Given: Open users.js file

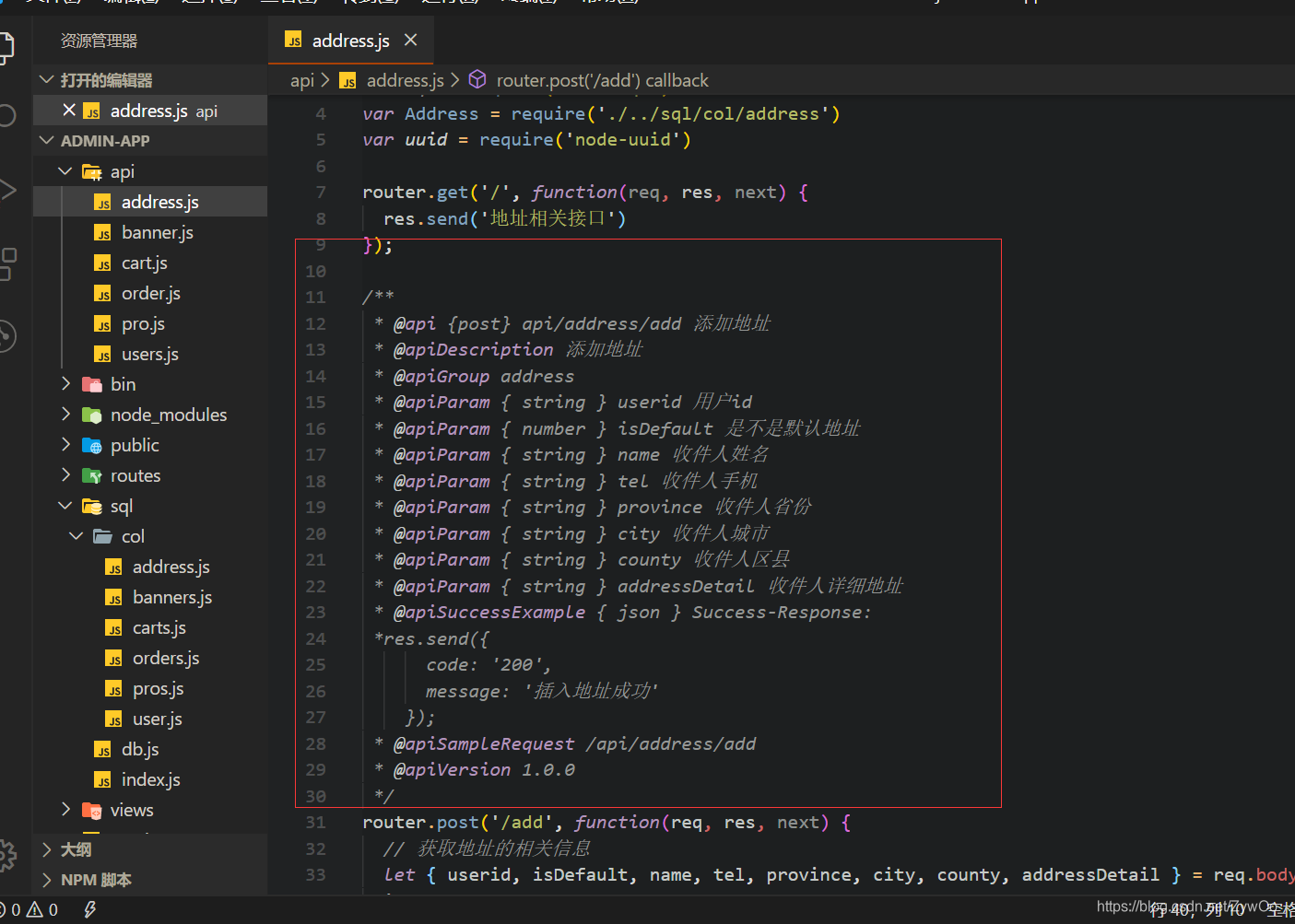Looking at the screenshot, I should 150,354.
